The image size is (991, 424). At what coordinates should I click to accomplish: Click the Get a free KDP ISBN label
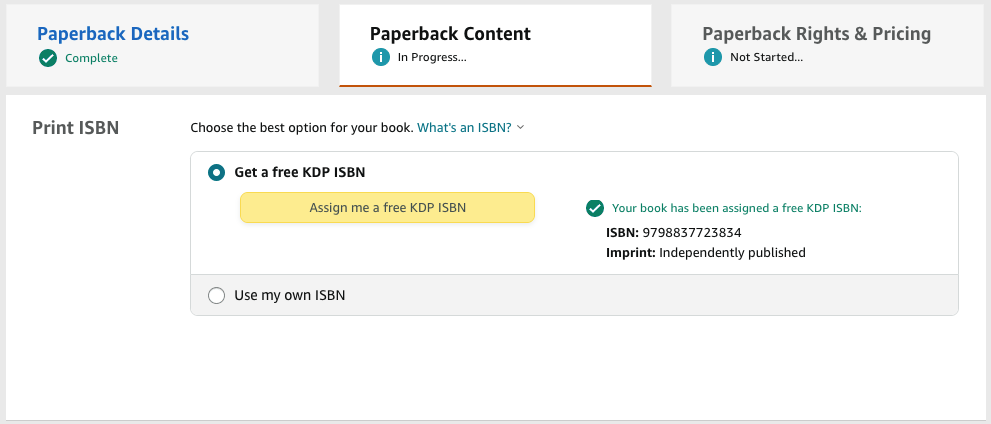point(300,172)
